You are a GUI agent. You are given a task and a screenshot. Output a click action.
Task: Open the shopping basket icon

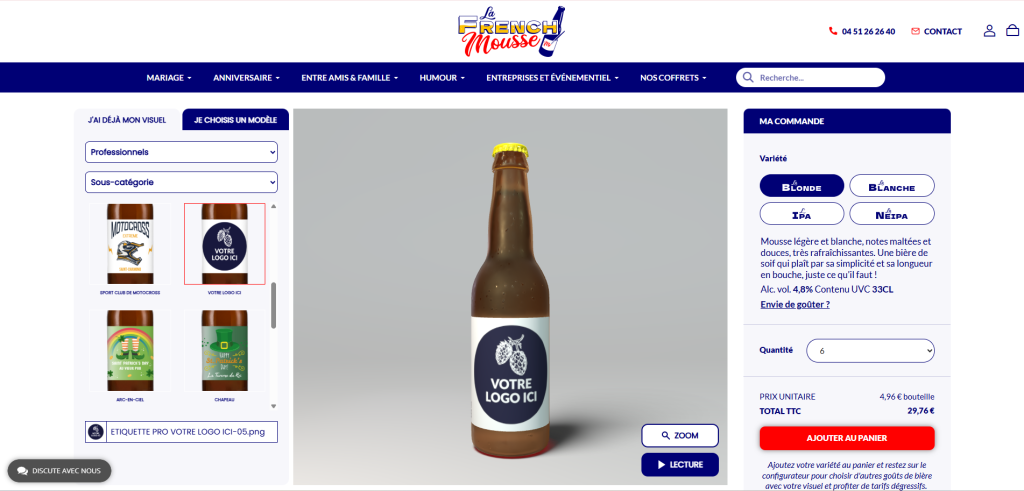tap(1012, 31)
